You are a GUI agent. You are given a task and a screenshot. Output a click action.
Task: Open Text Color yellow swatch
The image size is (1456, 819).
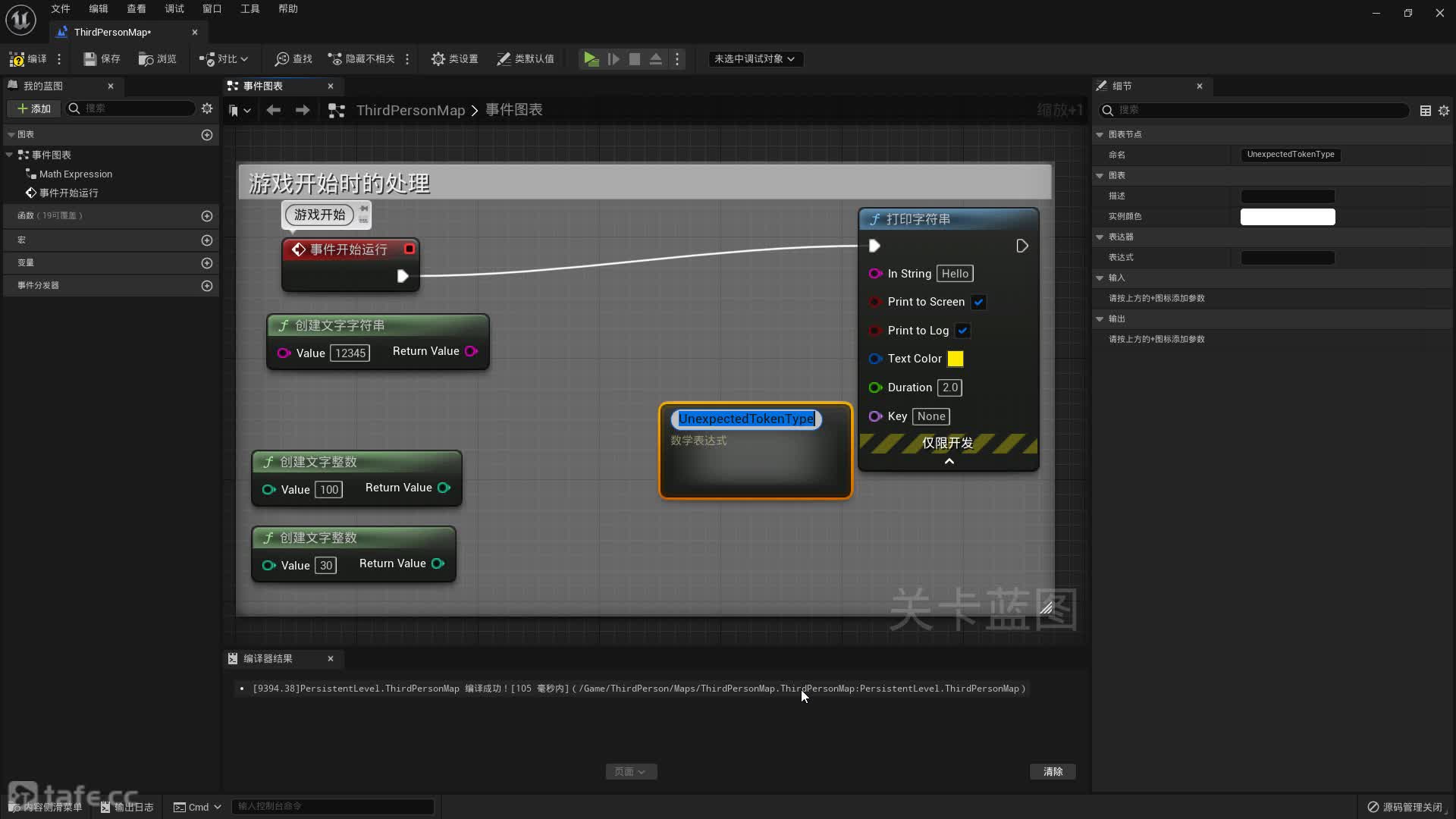coord(955,359)
